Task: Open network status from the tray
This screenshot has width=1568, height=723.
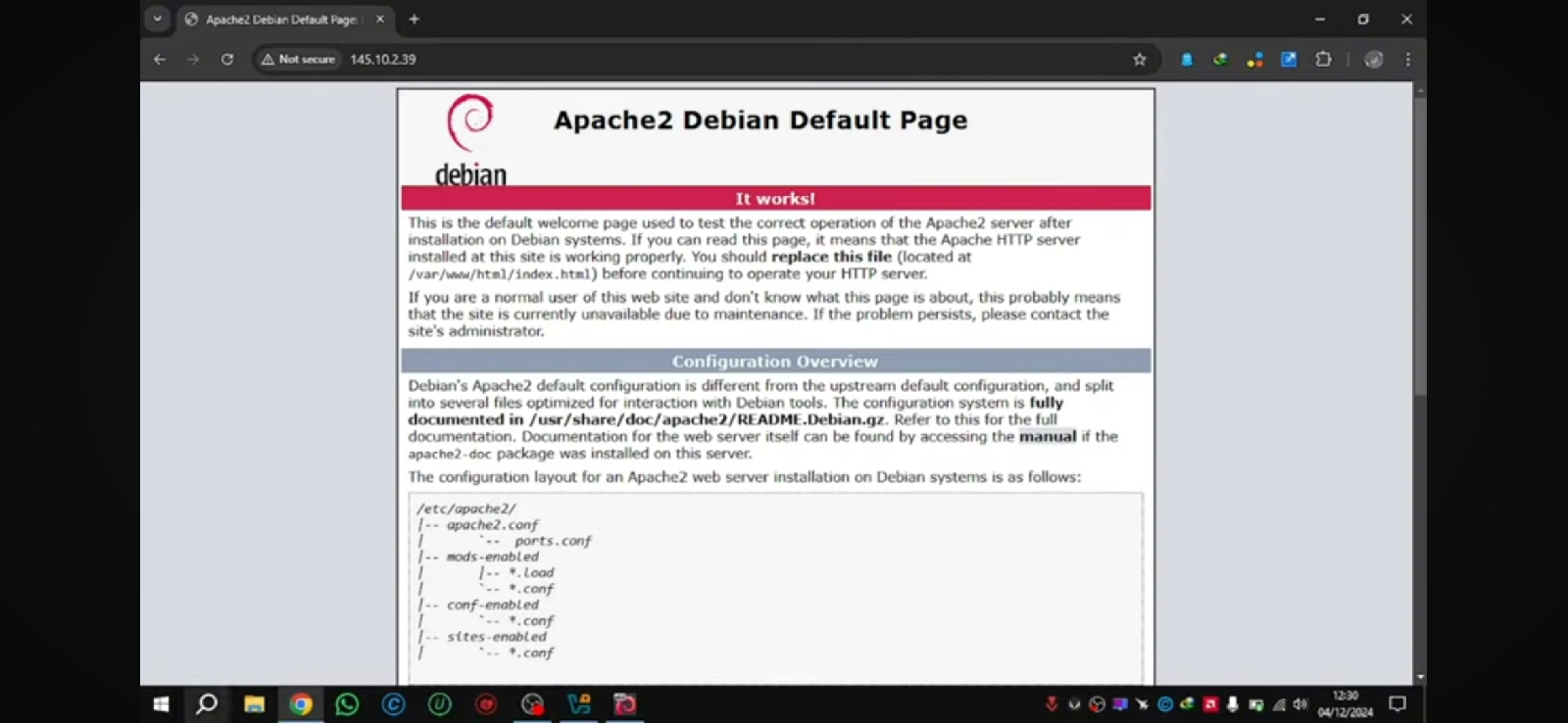Action: (x=1279, y=704)
